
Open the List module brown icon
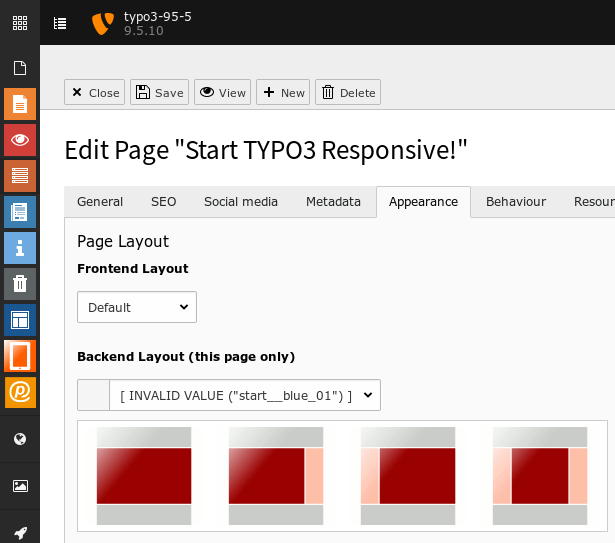point(20,176)
